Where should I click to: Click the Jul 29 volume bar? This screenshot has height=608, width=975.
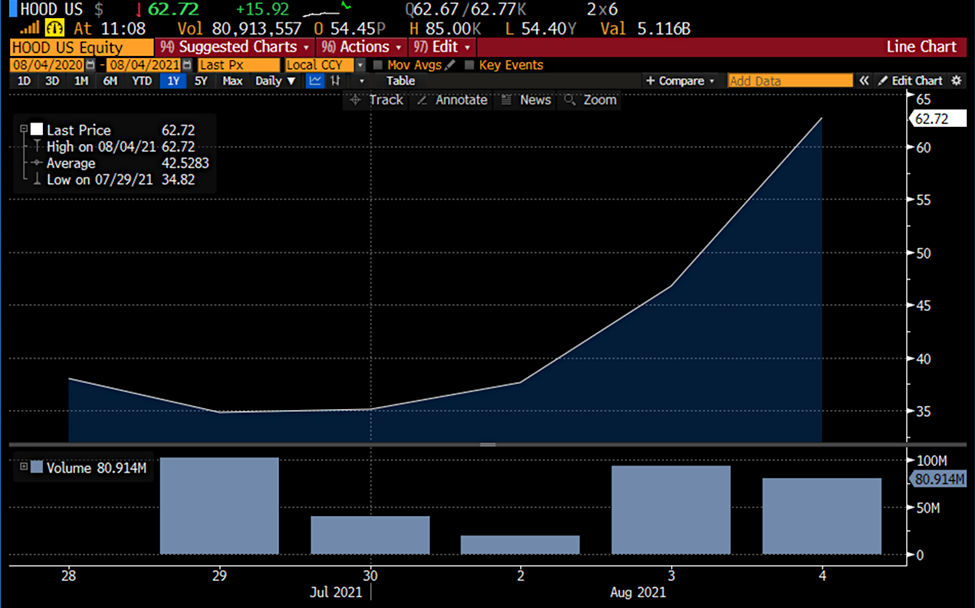(219, 506)
